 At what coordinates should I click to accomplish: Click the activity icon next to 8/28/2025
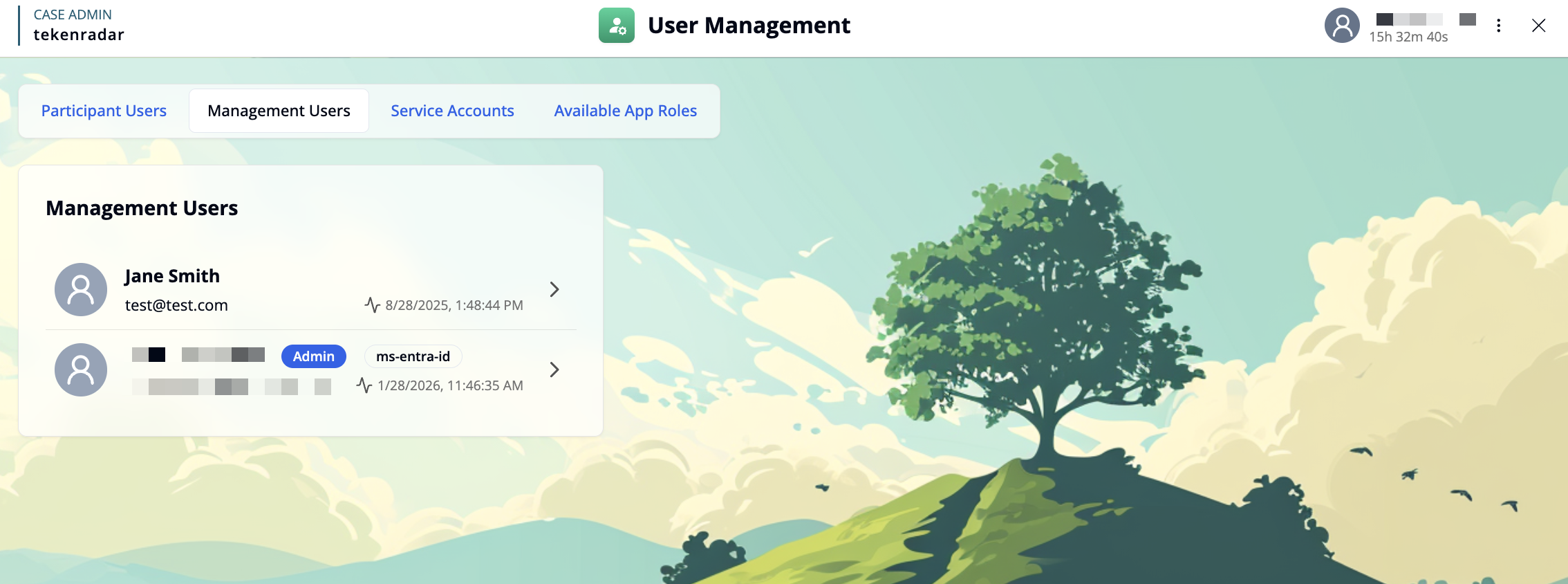point(372,305)
